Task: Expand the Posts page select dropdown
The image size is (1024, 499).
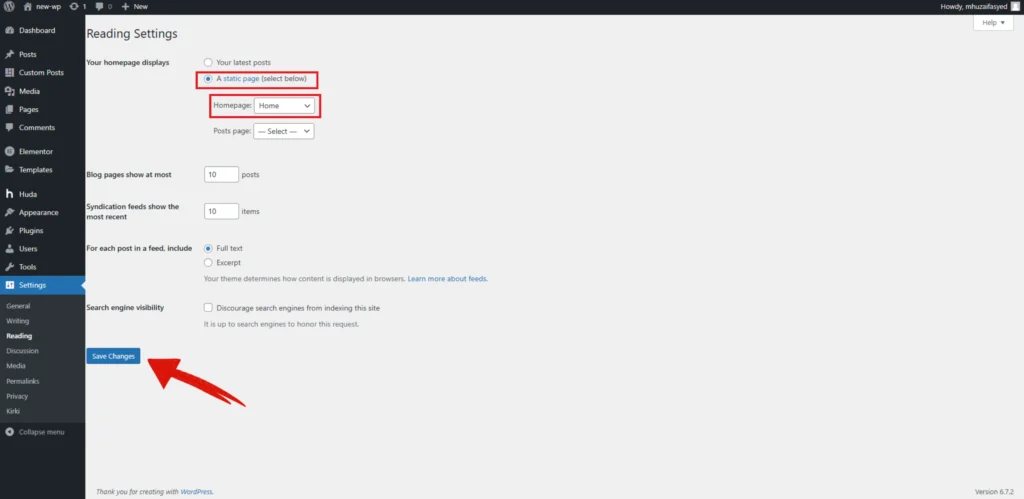Action: click(284, 131)
